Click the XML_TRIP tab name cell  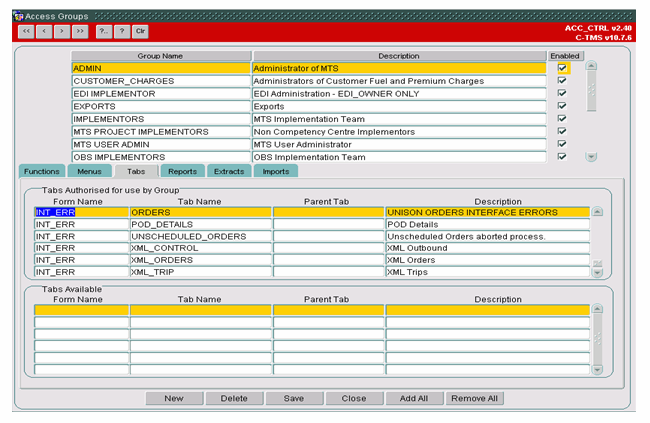pos(201,272)
